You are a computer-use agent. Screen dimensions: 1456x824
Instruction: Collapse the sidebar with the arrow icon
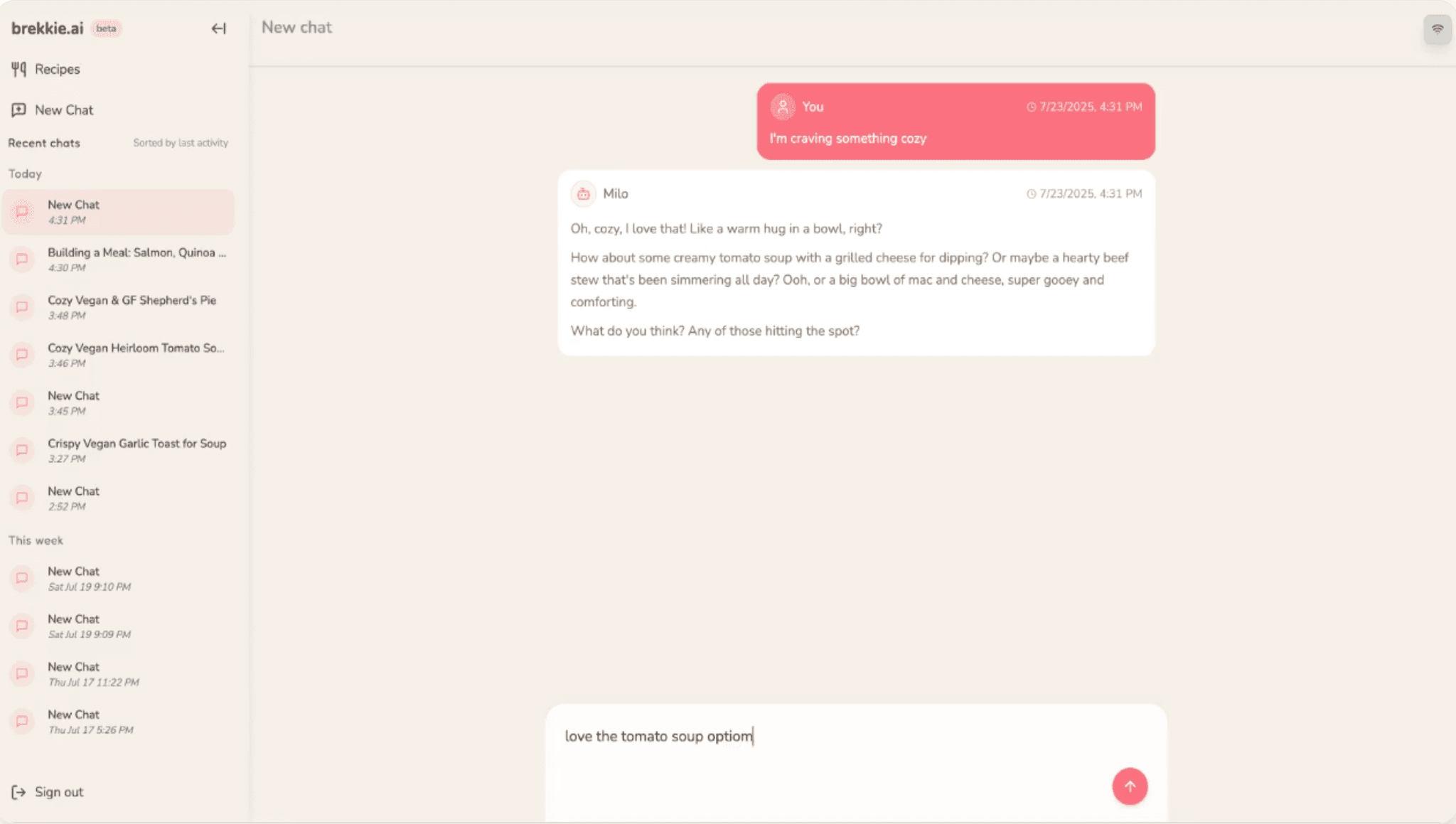[x=218, y=28]
